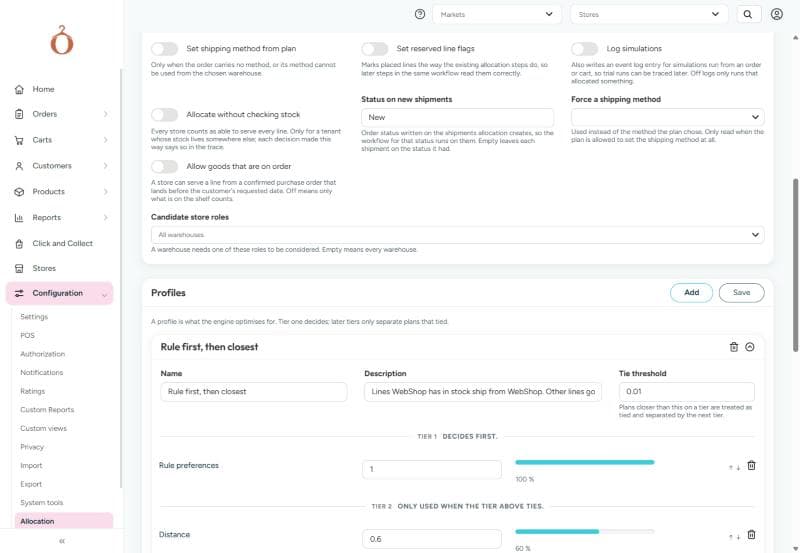Click the page vertical scrollbar thumb

point(795,265)
